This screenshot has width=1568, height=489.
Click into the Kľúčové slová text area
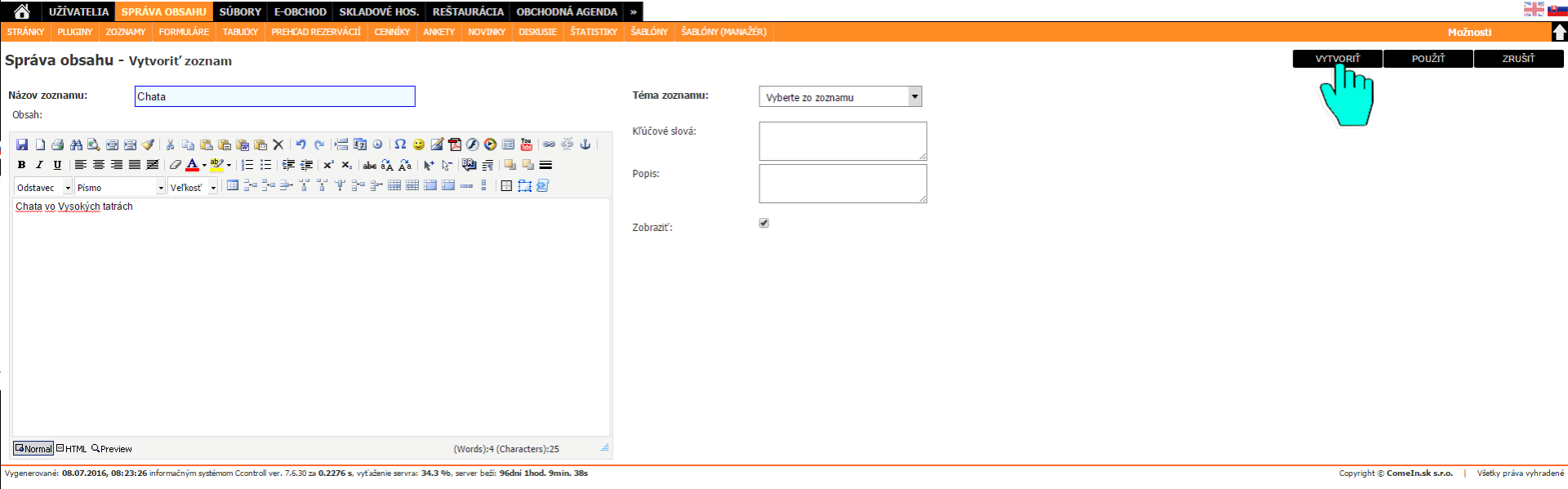click(842, 141)
